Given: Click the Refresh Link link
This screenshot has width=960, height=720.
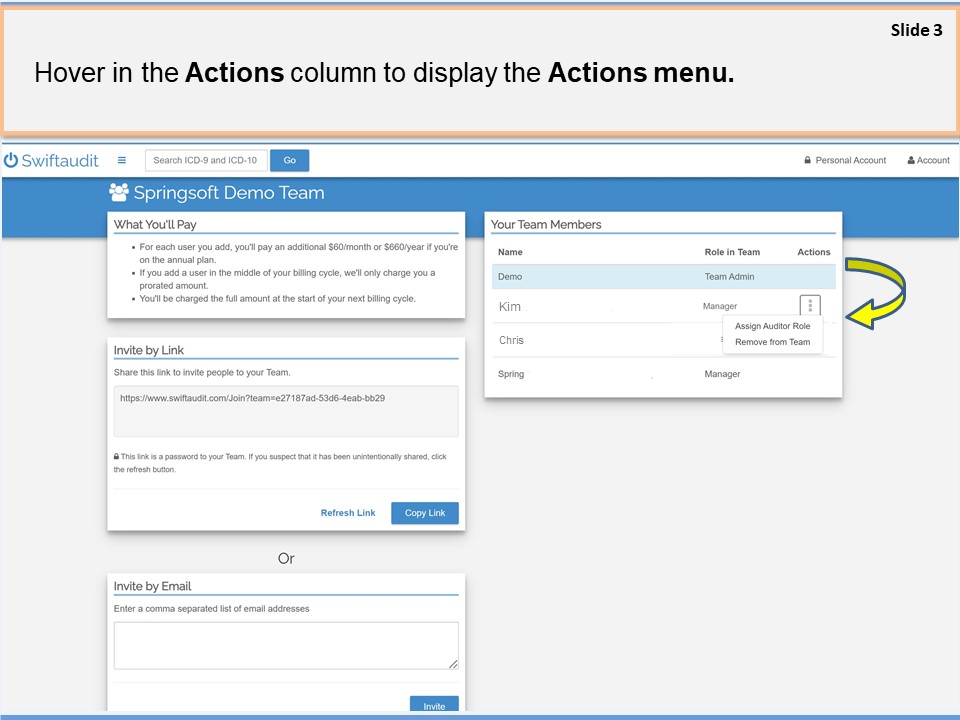Looking at the screenshot, I should 348,513.
